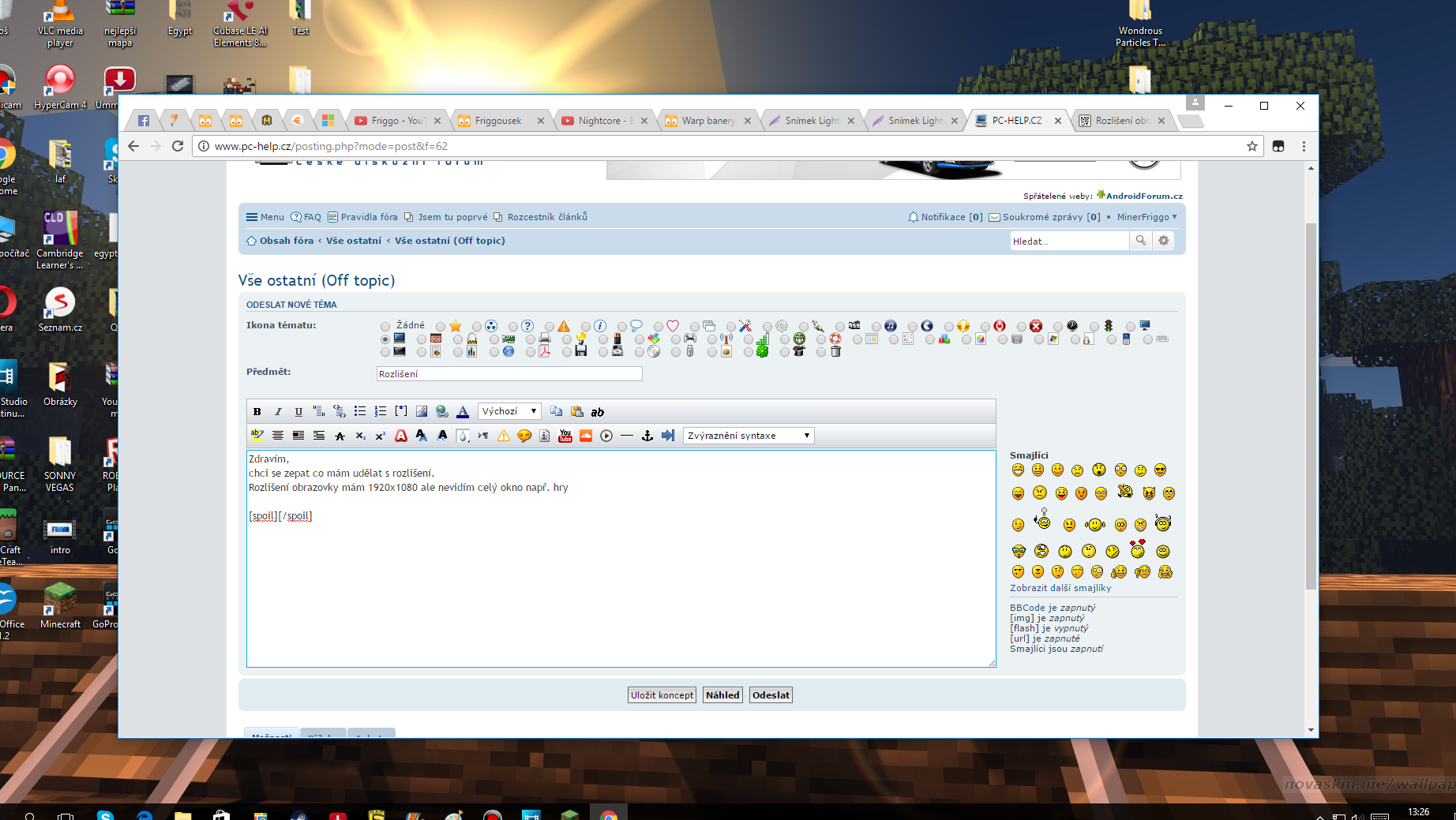Click the italic formatting icon
The height and width of the screenshot is (820, 1456).
tap(278, 411)
